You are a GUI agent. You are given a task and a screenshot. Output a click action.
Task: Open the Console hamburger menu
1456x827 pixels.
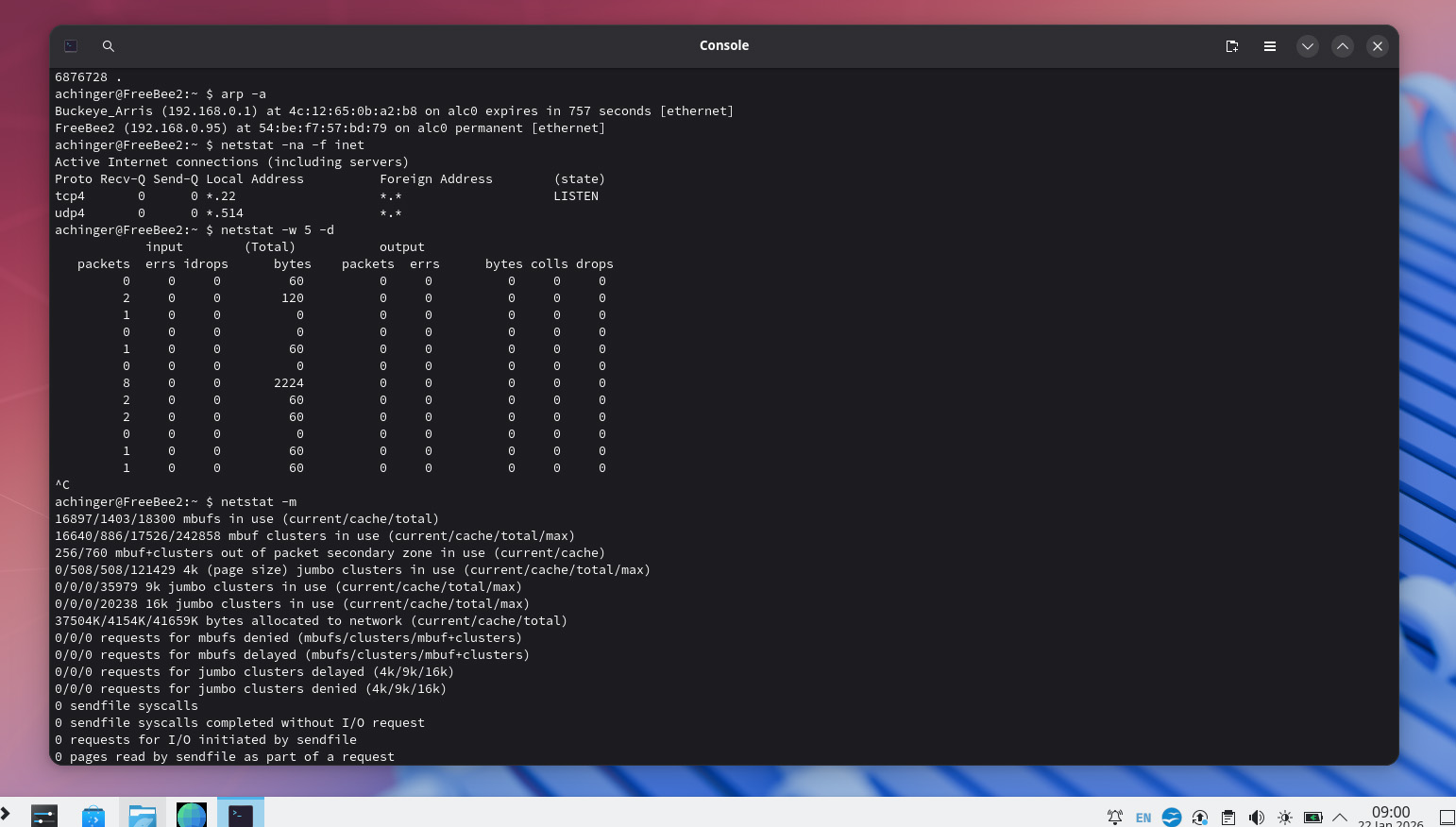tap(1269, 46)
